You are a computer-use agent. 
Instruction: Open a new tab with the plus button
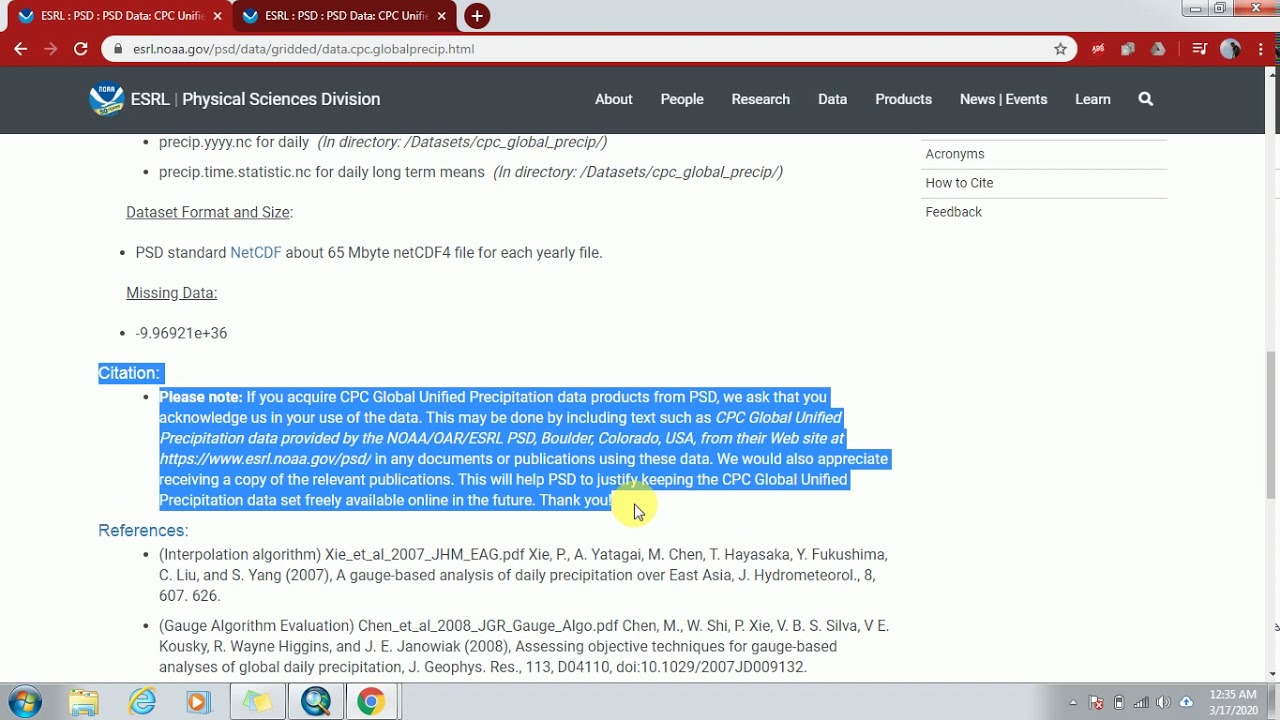point(477,16)
